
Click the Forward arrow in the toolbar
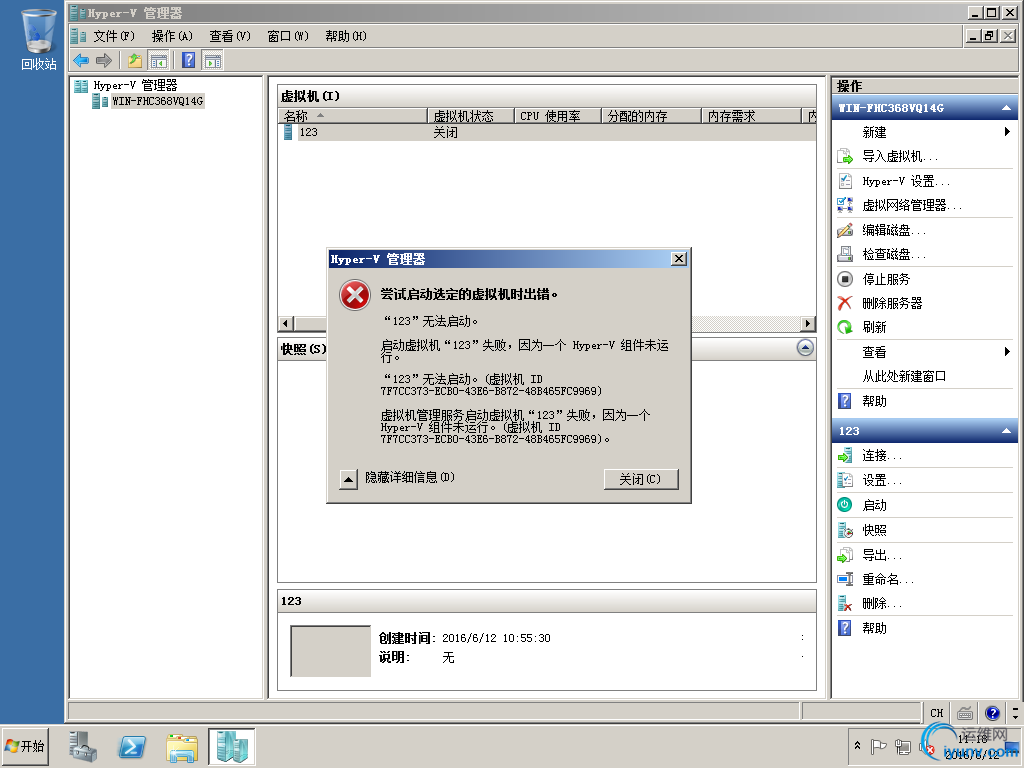(103, 61)
